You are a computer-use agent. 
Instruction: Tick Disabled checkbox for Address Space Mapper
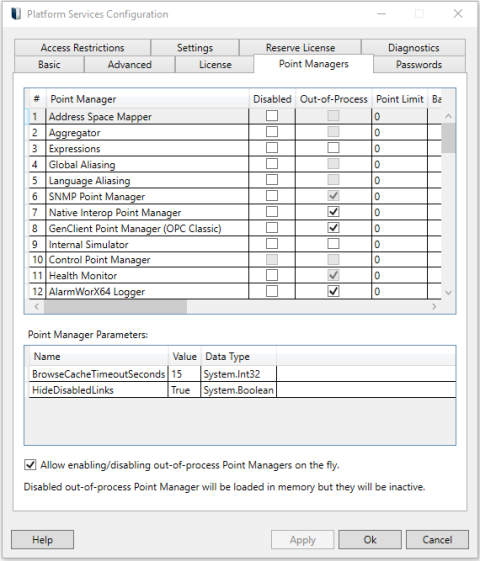click(x=272, y=116)
